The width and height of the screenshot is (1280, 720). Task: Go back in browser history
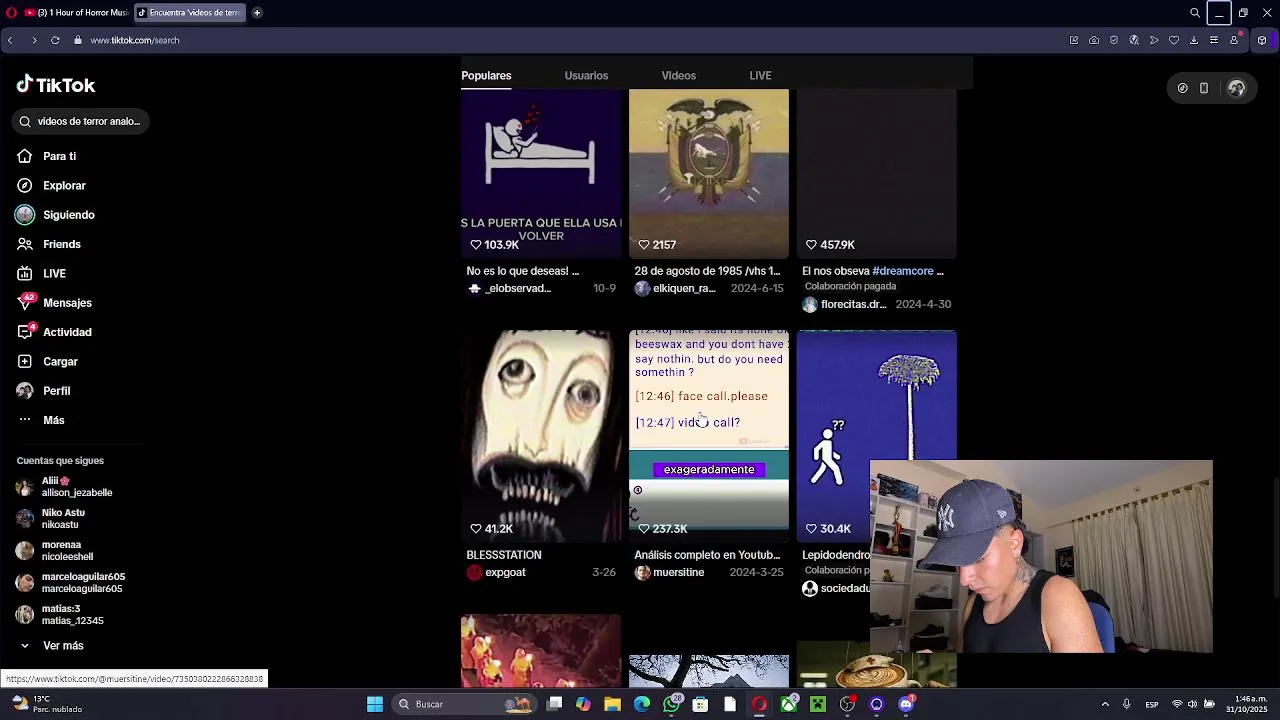tap(10, 40)
